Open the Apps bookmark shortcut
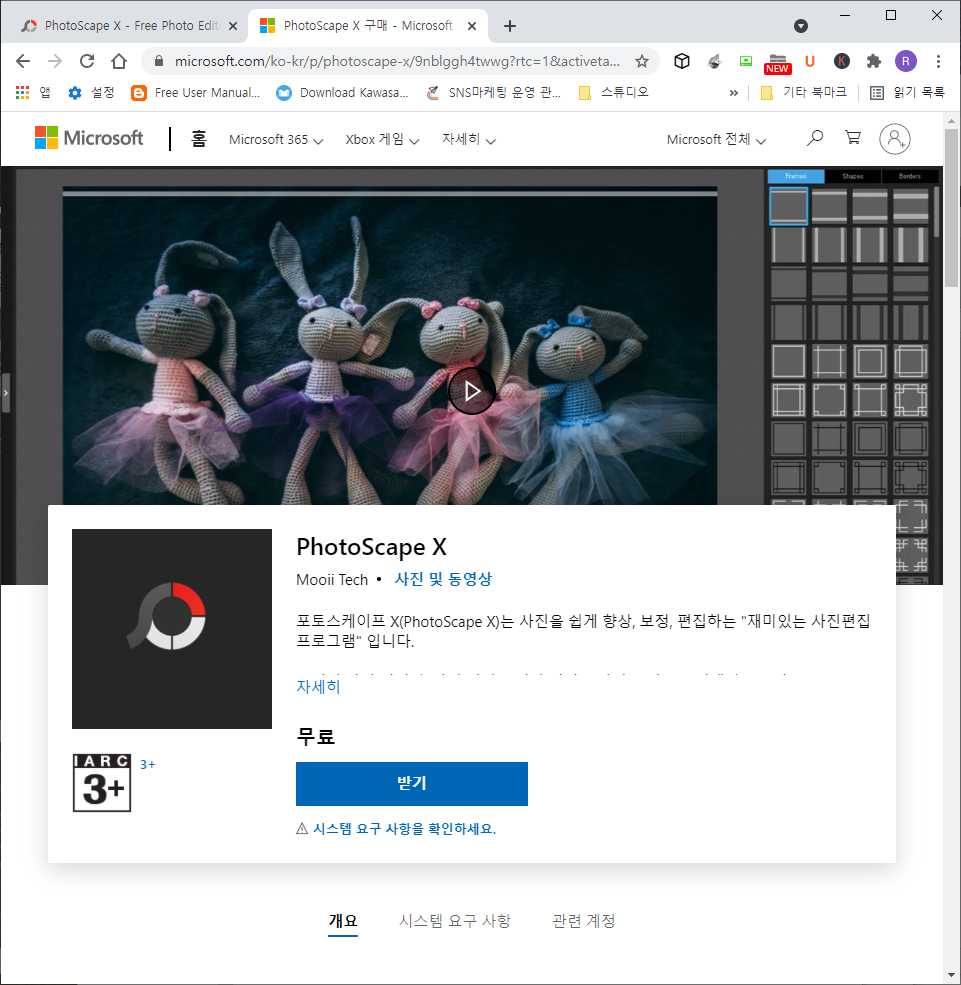 click(33, 93)
